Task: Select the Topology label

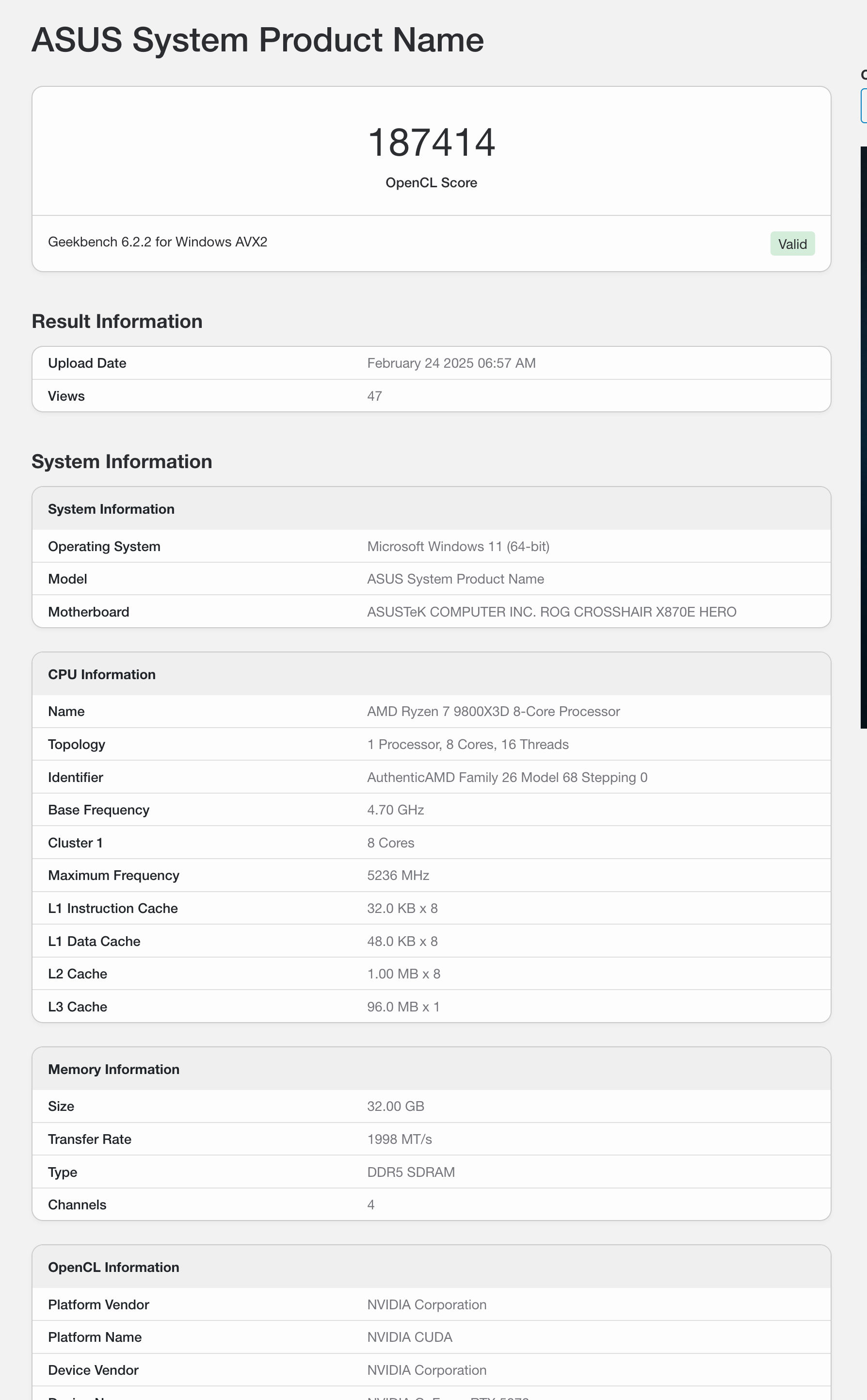Action: coord(77,745)
